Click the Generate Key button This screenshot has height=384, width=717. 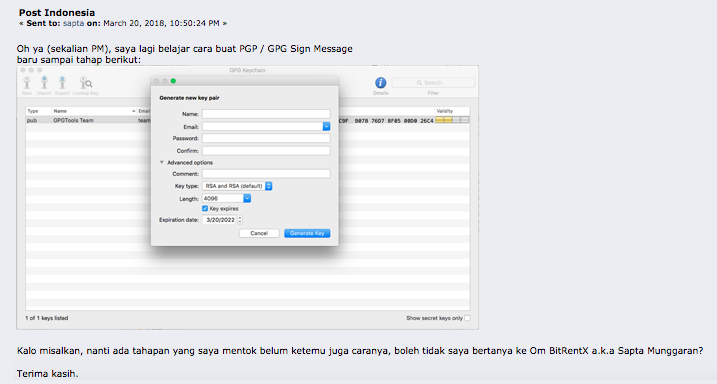point(307,233)
